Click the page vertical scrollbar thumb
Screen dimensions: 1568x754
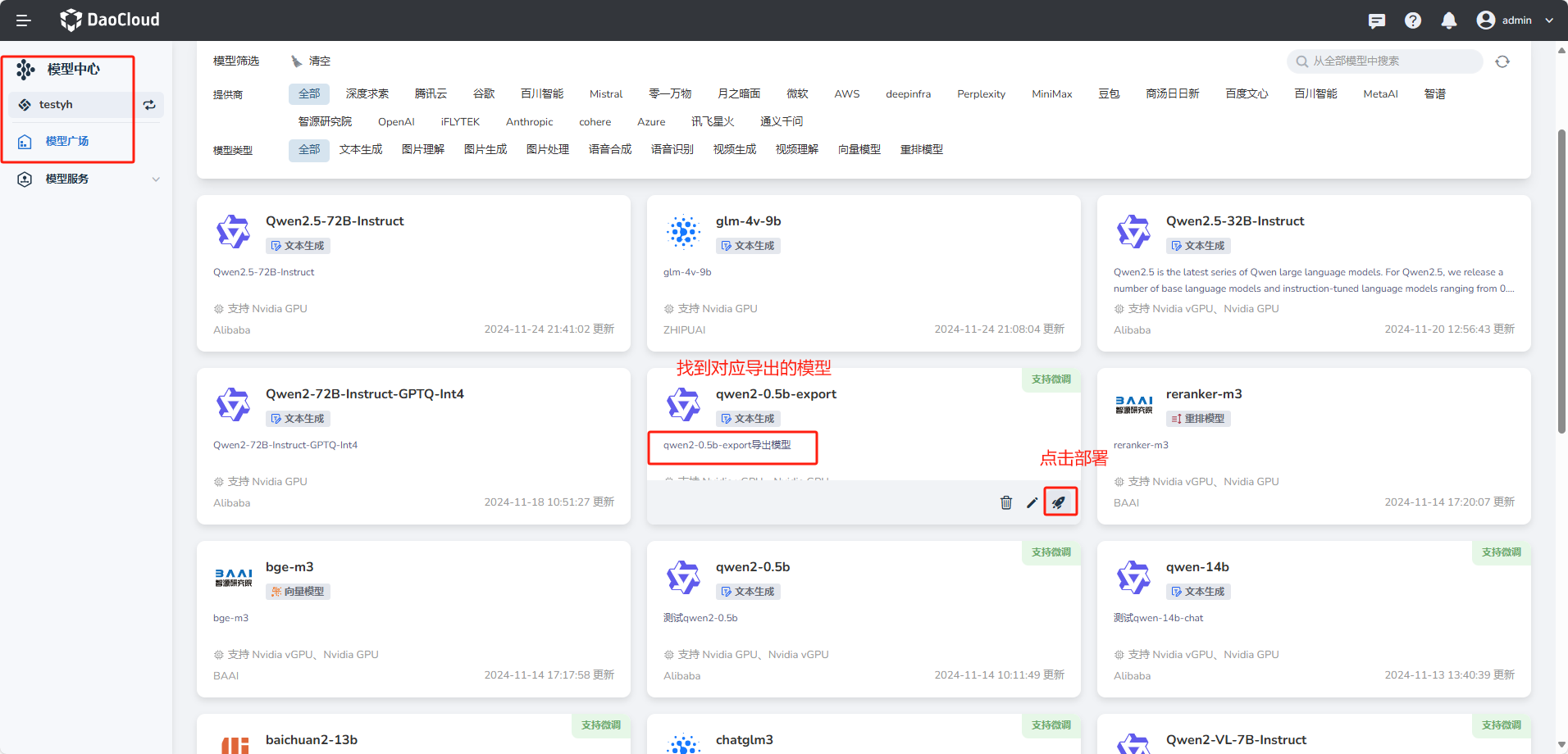(x=1561, y=281)
